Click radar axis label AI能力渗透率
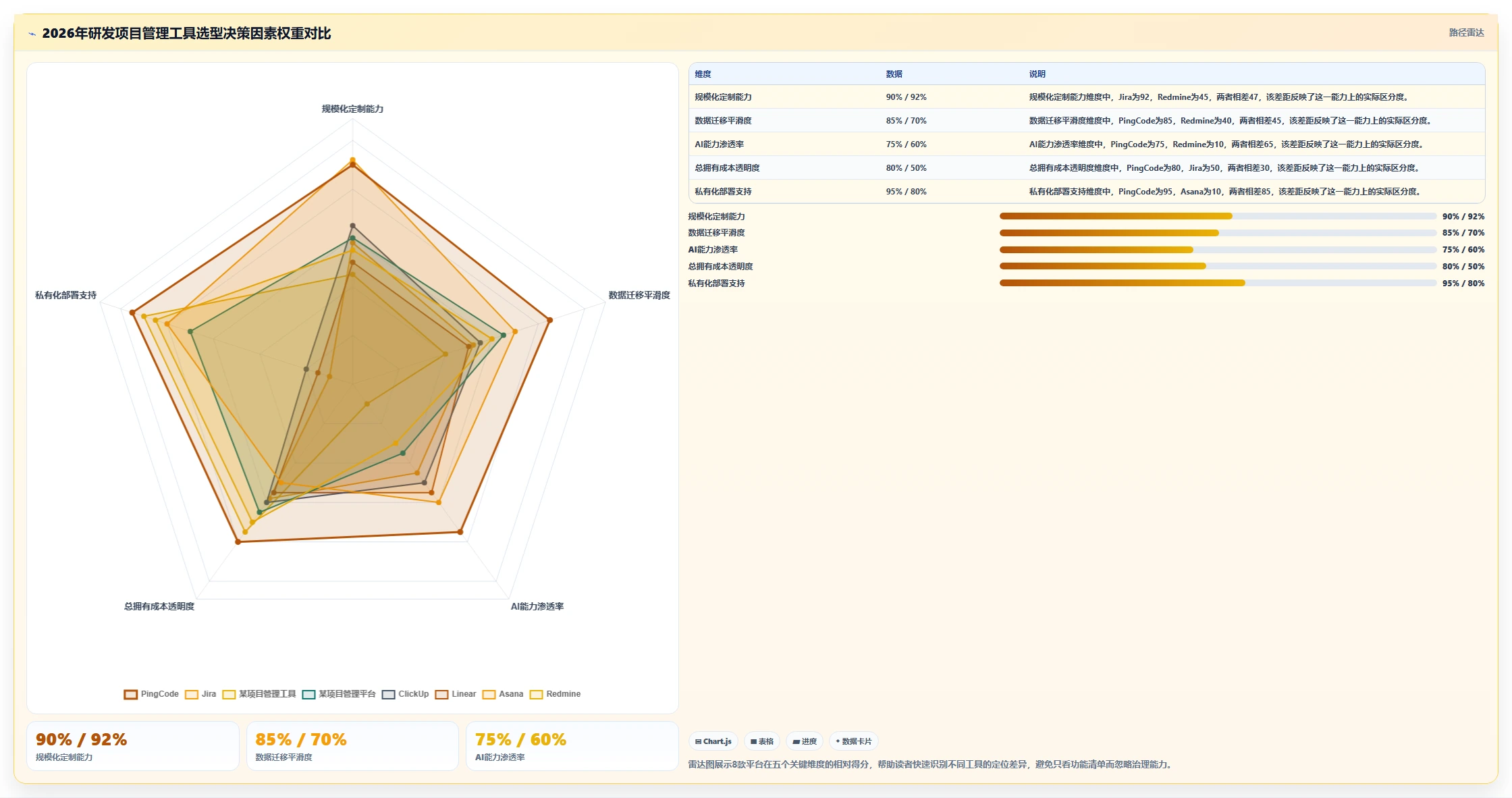This screenshot has height=798, width=1512. point(537,606)
